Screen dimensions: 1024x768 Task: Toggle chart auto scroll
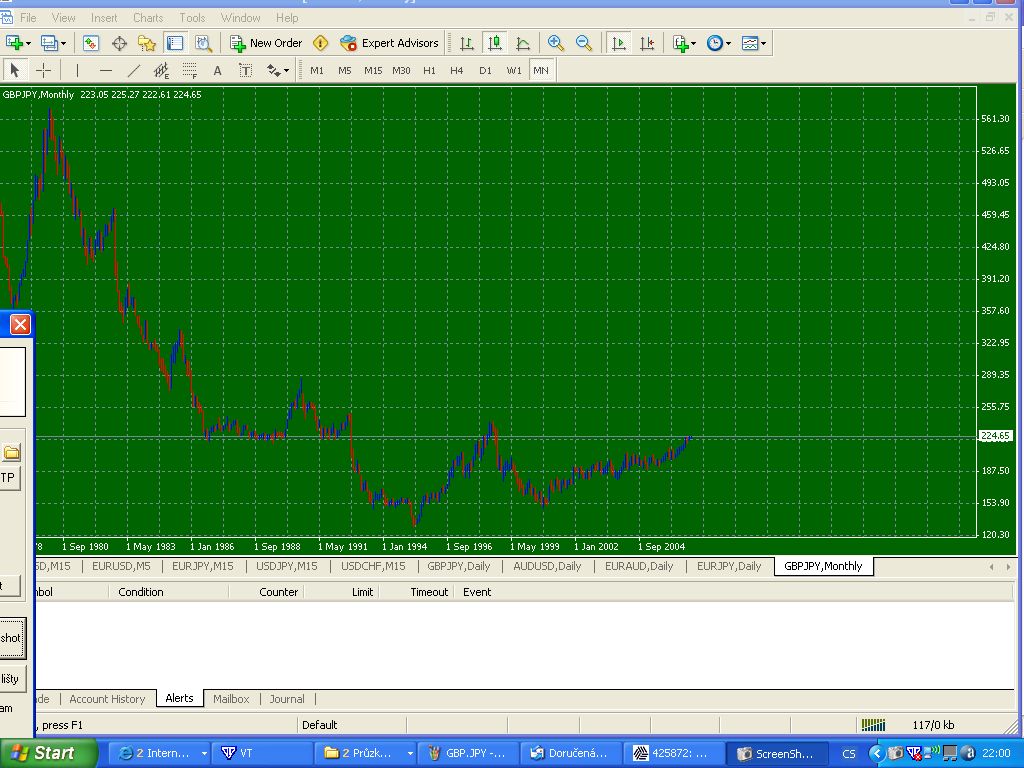click(619, 43)
